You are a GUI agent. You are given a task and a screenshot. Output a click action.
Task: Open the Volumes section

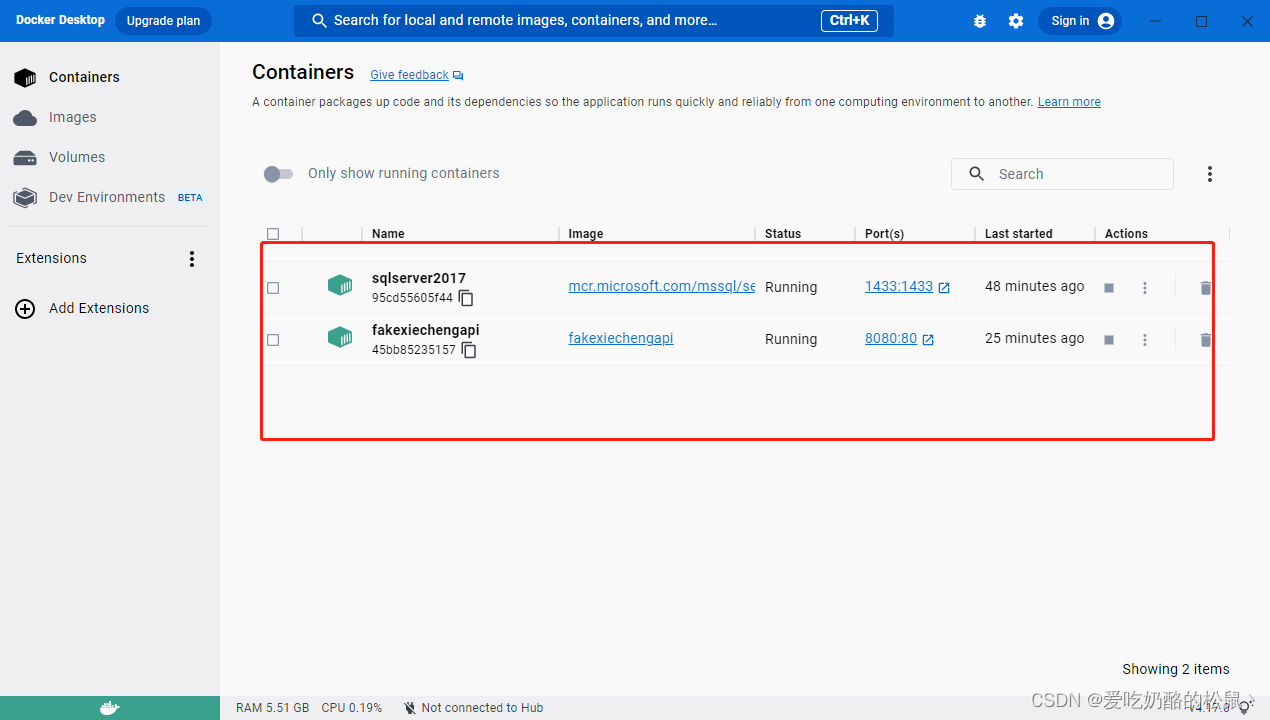76,157
